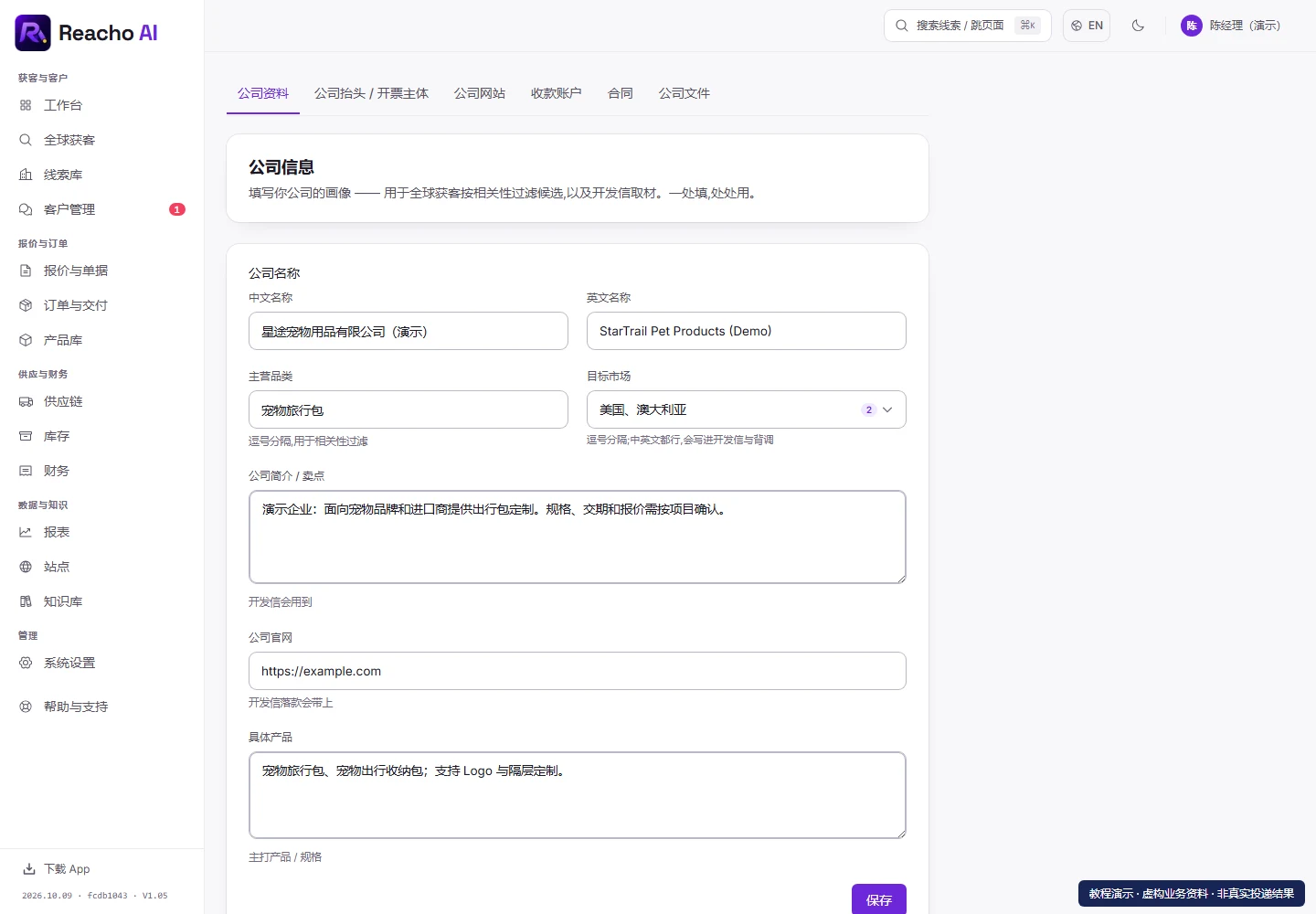This screenshot has height=914, width=1316.
Task: Click the 公司简介 / 卖点 text area
Action: [578, 537]
